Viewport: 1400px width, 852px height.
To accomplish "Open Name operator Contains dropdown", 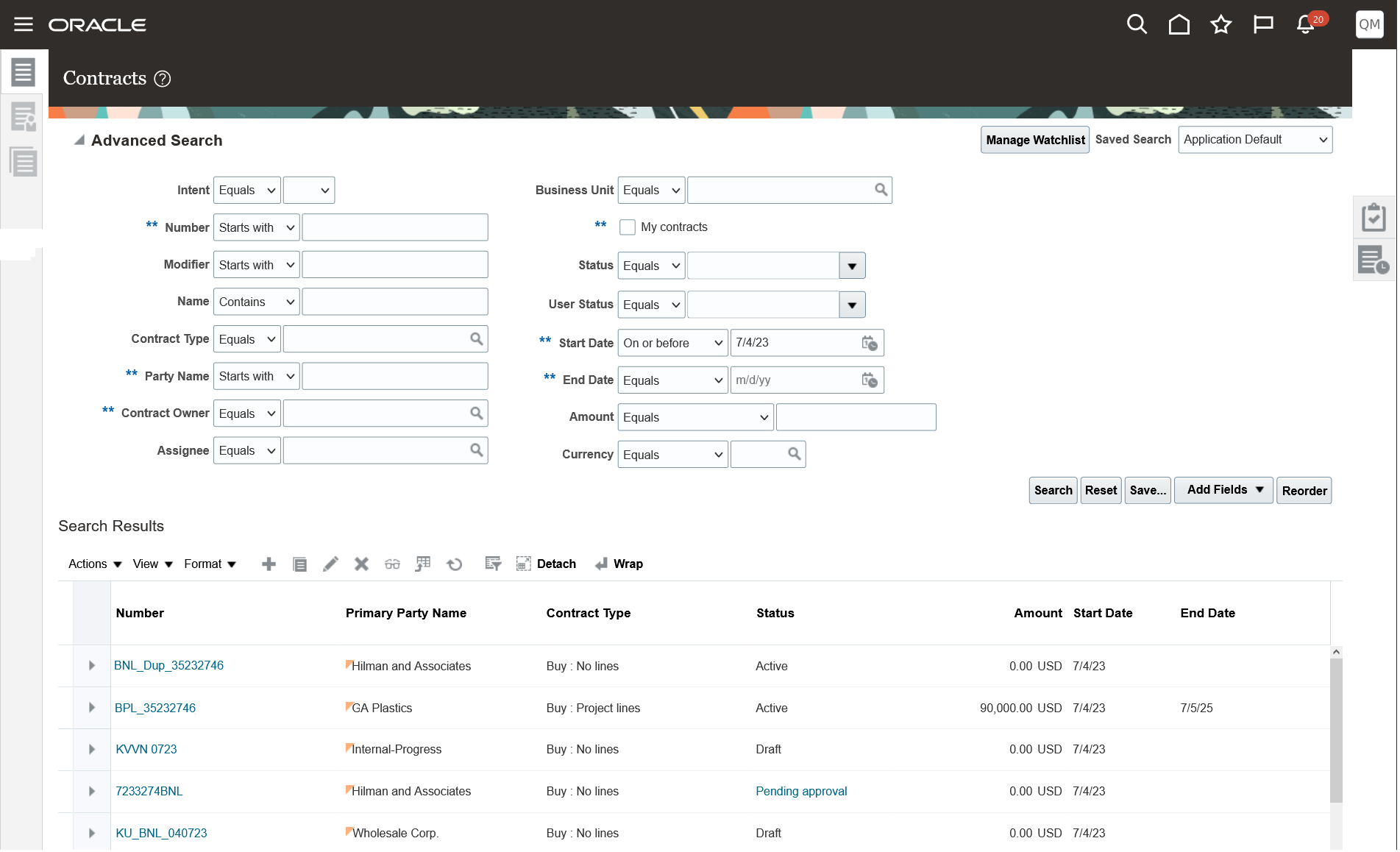I will pyautogui.click(x=256, y=302).
